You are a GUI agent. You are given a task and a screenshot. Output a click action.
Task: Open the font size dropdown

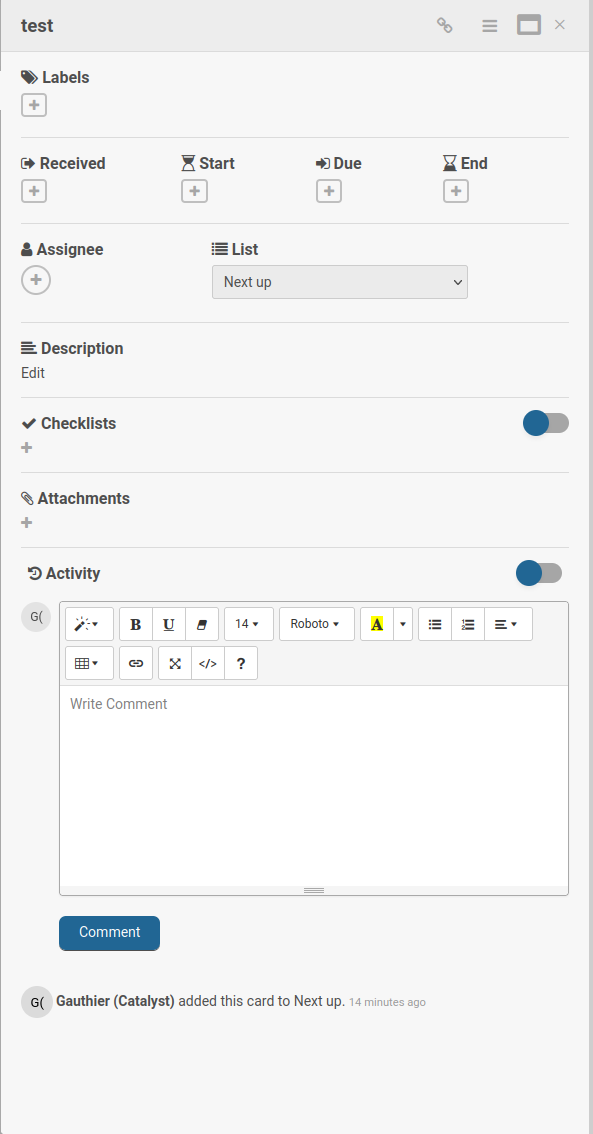[248, 623]
